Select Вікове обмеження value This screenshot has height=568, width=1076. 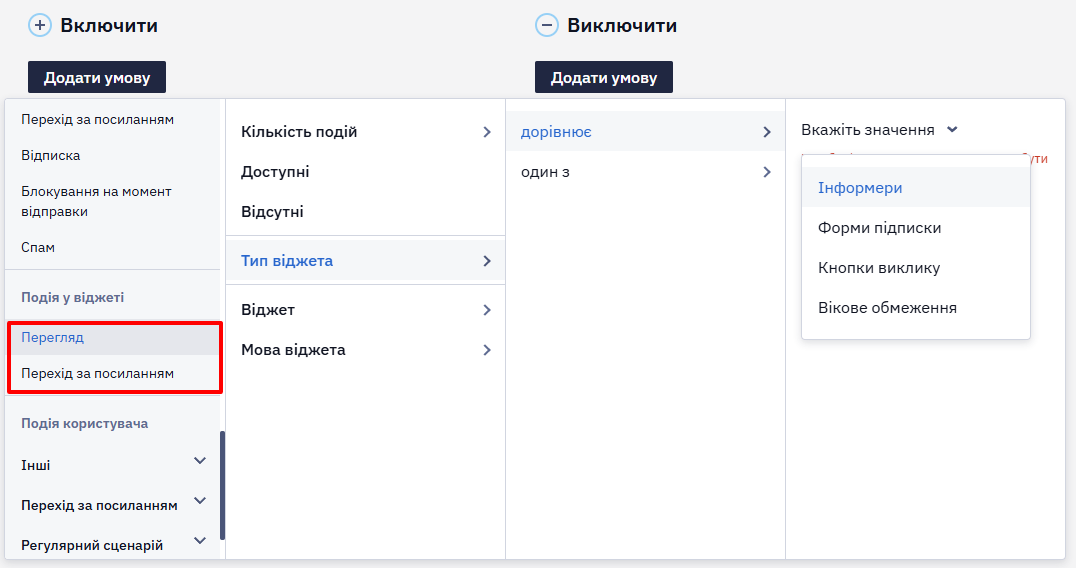pos(915,308)
